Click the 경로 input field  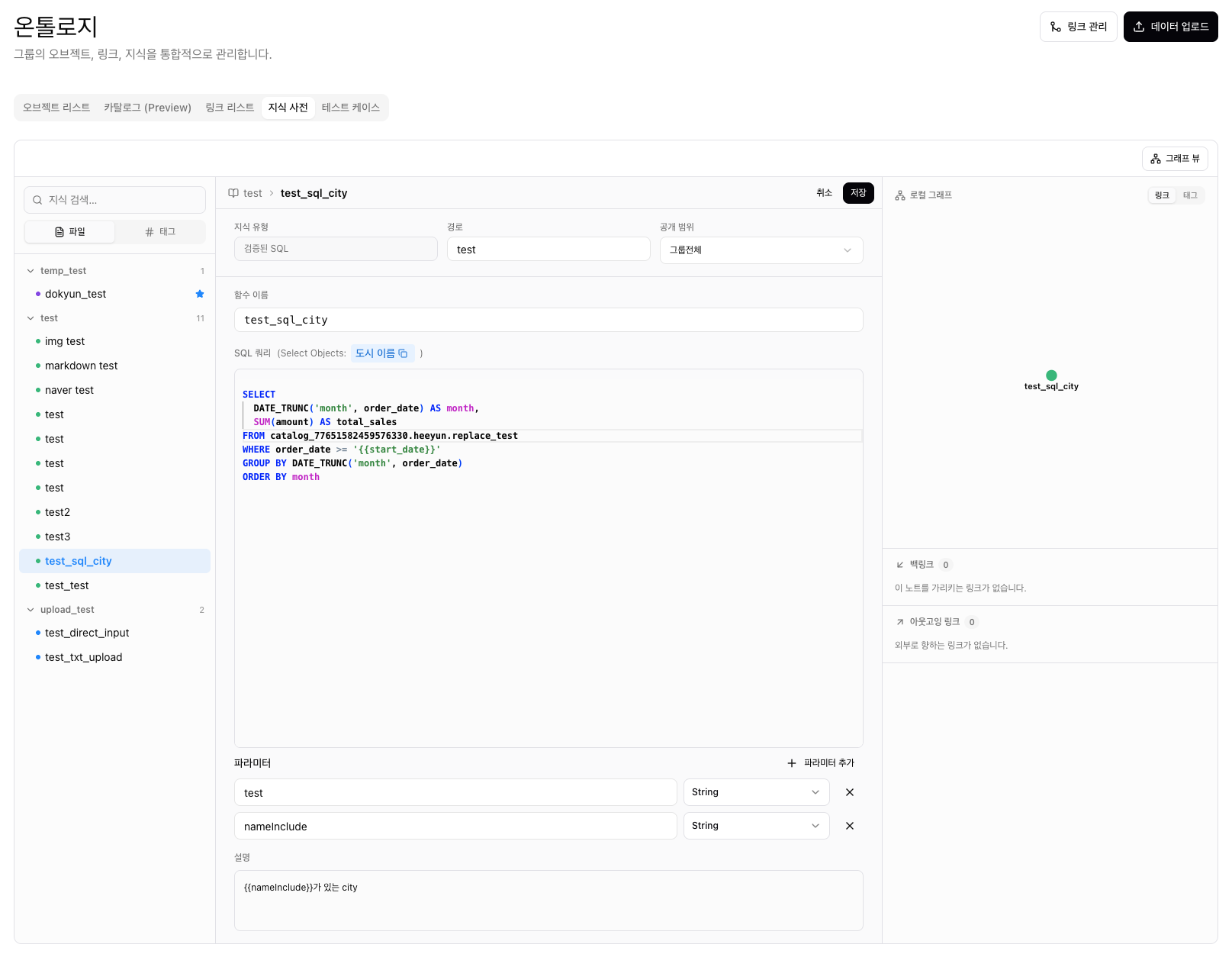pyautogui.click(x=548, y=250)
